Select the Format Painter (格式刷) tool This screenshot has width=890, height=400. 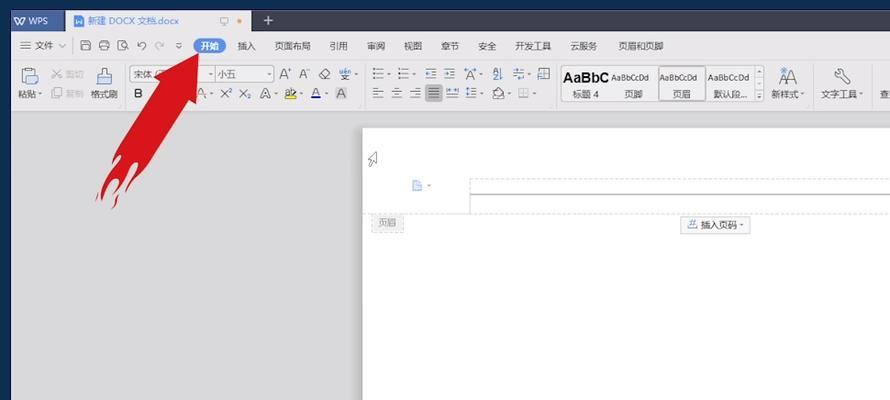(104, 83)
